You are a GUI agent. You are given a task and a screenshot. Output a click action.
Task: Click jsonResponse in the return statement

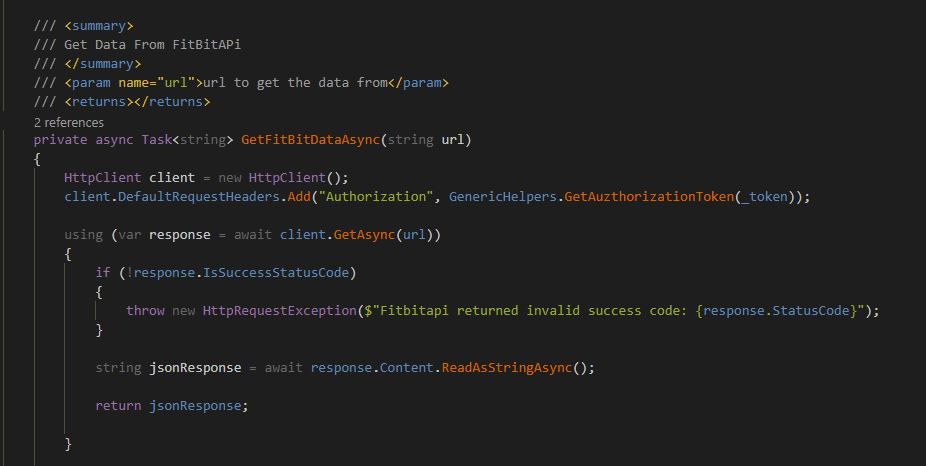(195, 406)
